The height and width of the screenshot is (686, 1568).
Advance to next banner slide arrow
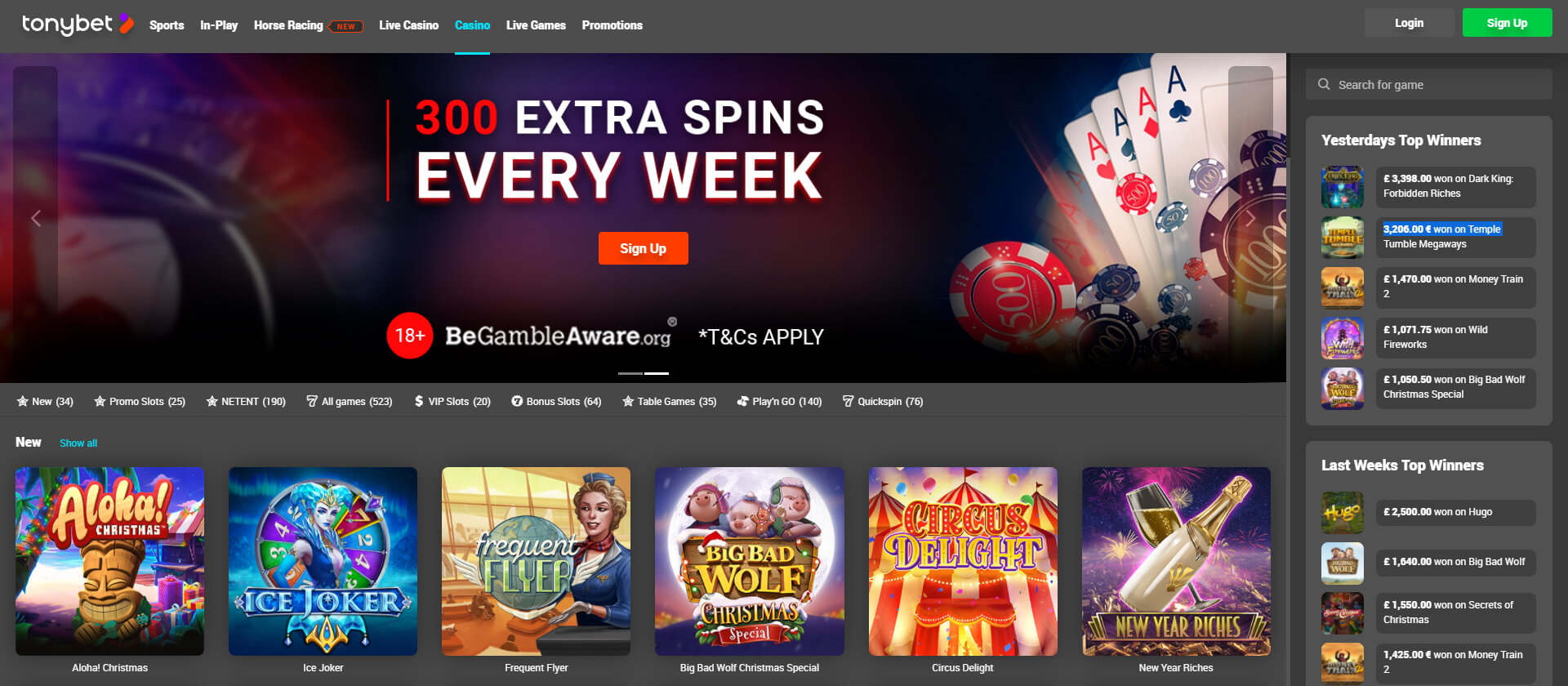(x=1250, y=218)
